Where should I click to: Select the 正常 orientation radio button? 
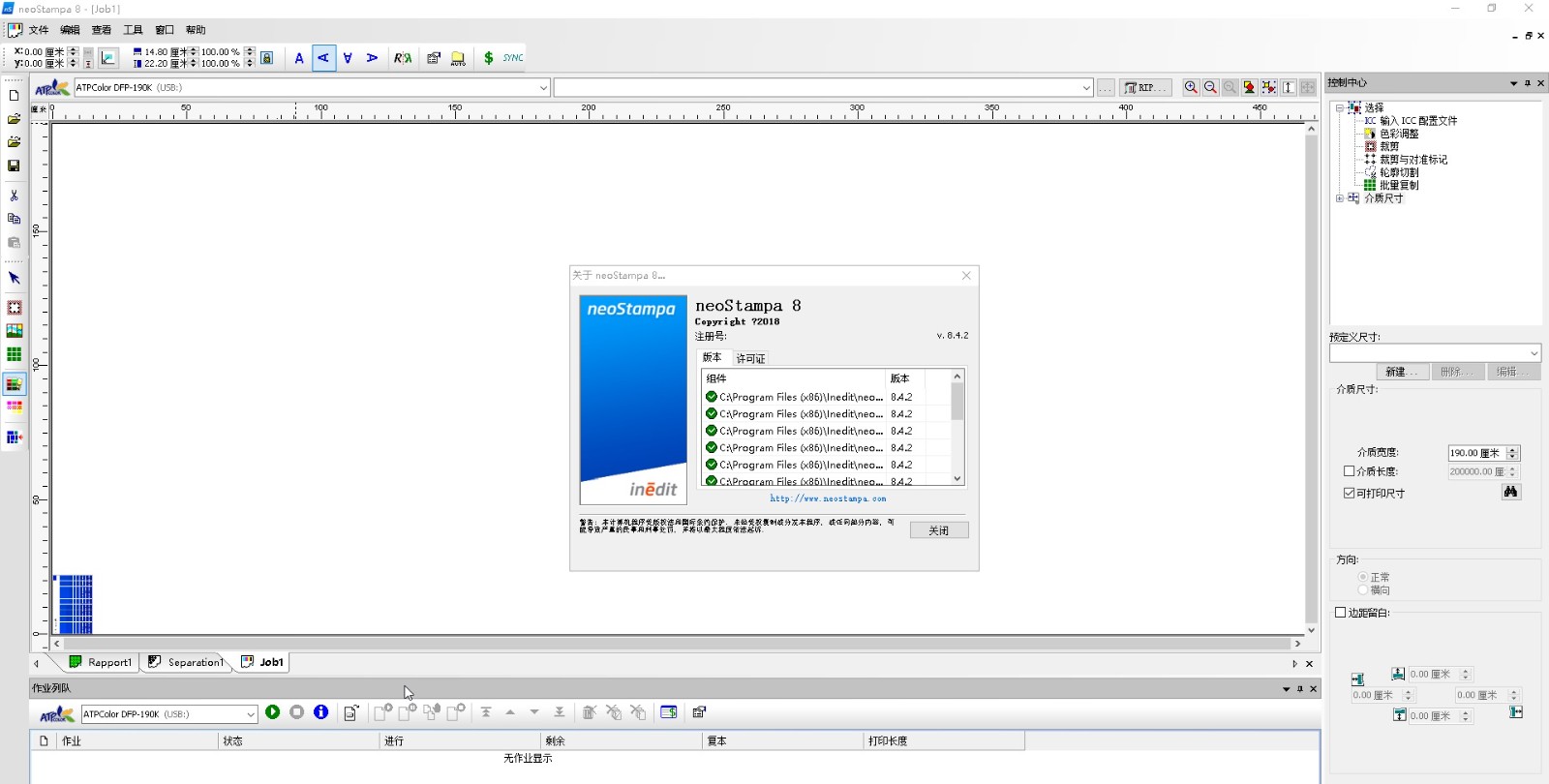click(x=1363, y=577)
